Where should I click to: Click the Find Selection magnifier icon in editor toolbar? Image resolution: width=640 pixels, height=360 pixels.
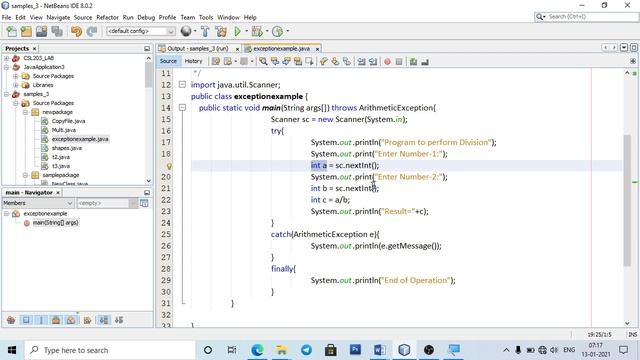[263, 62]
